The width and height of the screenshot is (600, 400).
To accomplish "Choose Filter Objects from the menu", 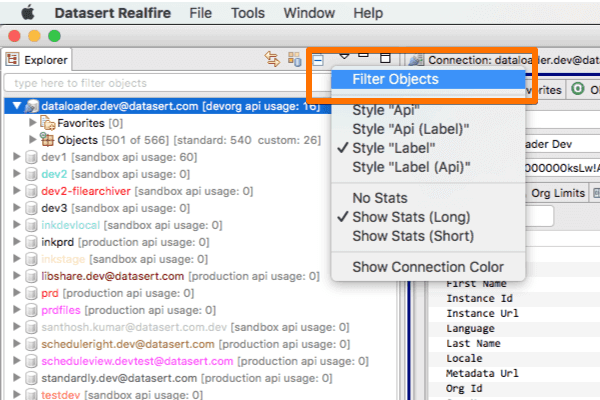I will coord(395,79).
